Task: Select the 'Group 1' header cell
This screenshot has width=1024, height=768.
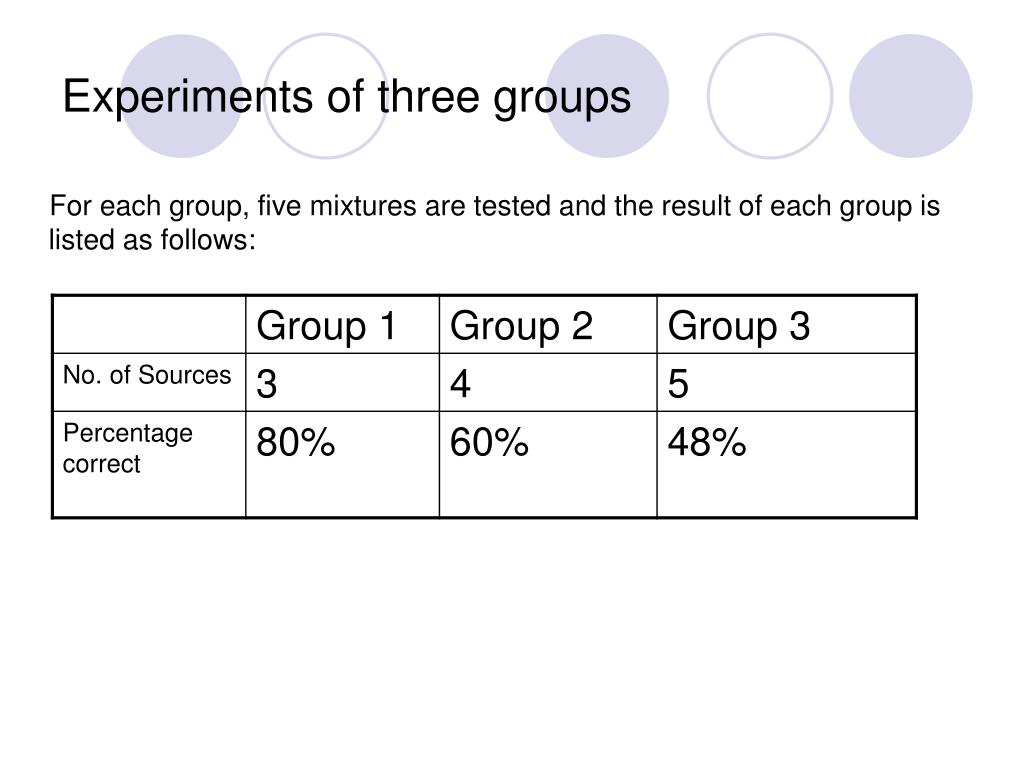Action: 342,325
